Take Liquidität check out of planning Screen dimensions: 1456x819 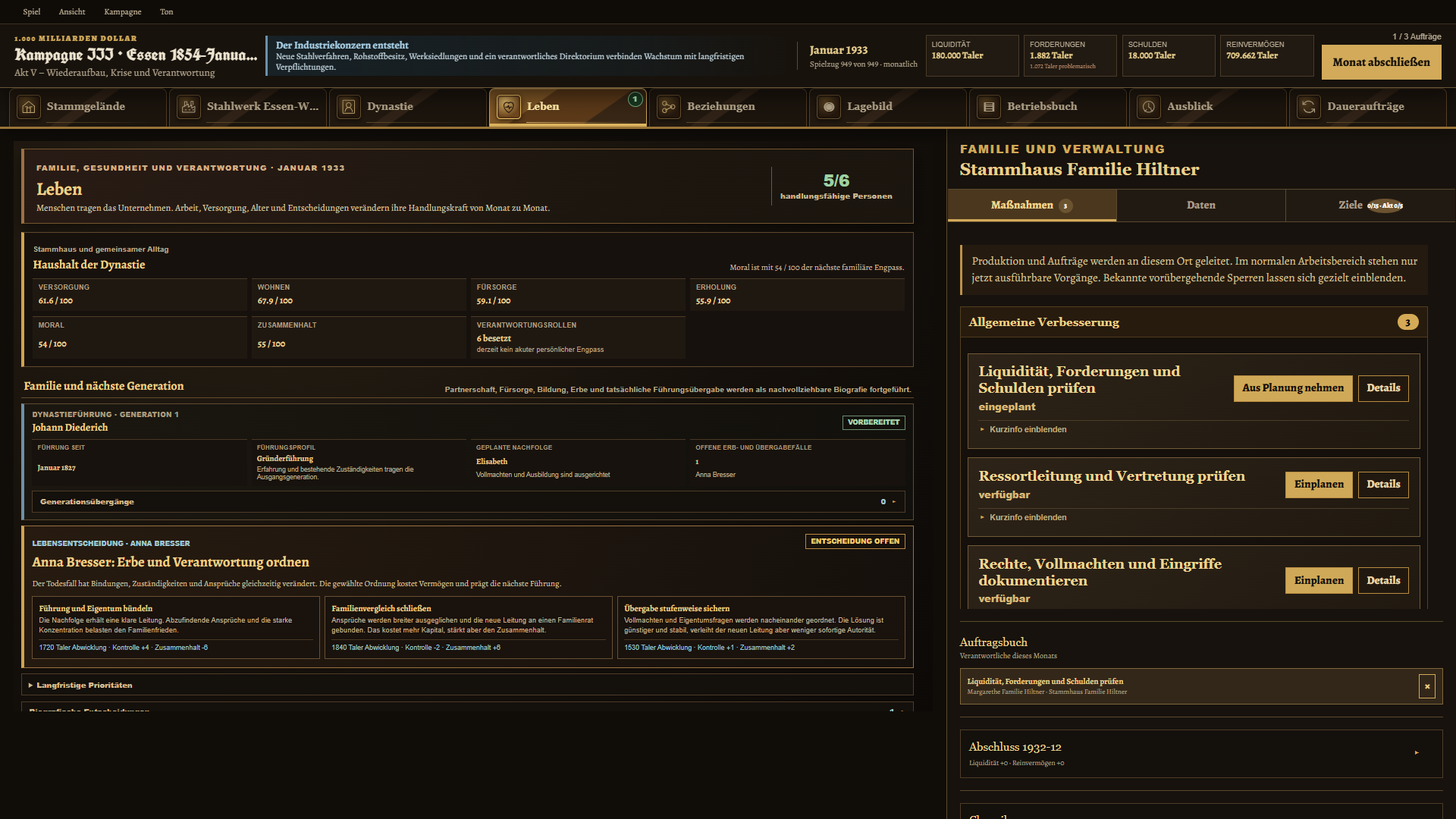coord(1293,388)
